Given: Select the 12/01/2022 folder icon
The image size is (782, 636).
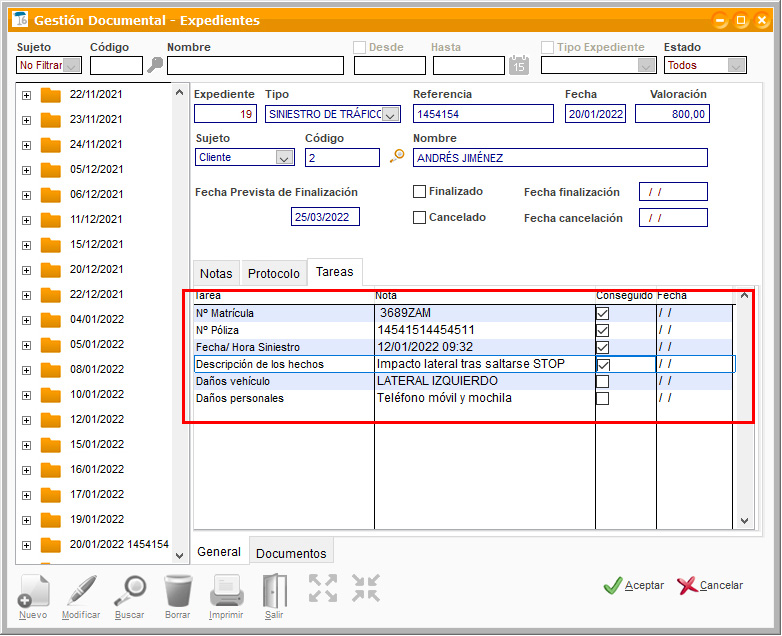Looking at the screenshot, I should pos(50,420).
